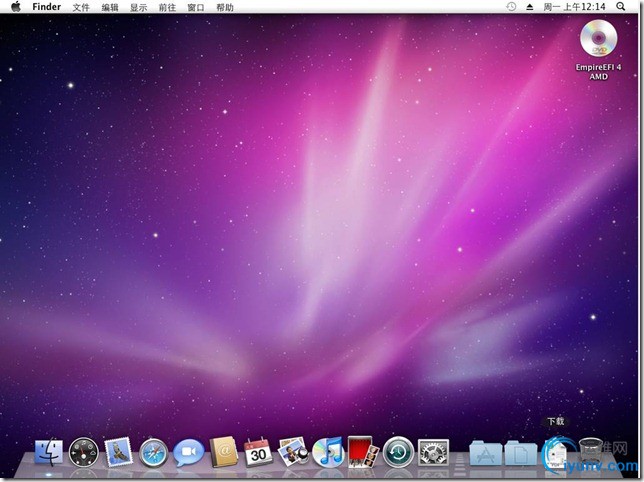
Task: Open Address Book in the Dock
Action: (x=223, y=452)
